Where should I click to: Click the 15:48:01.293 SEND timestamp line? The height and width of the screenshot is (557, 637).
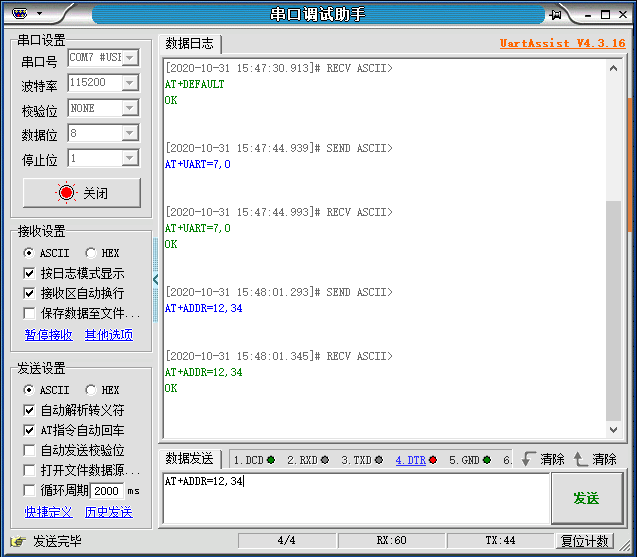(279, 292)
